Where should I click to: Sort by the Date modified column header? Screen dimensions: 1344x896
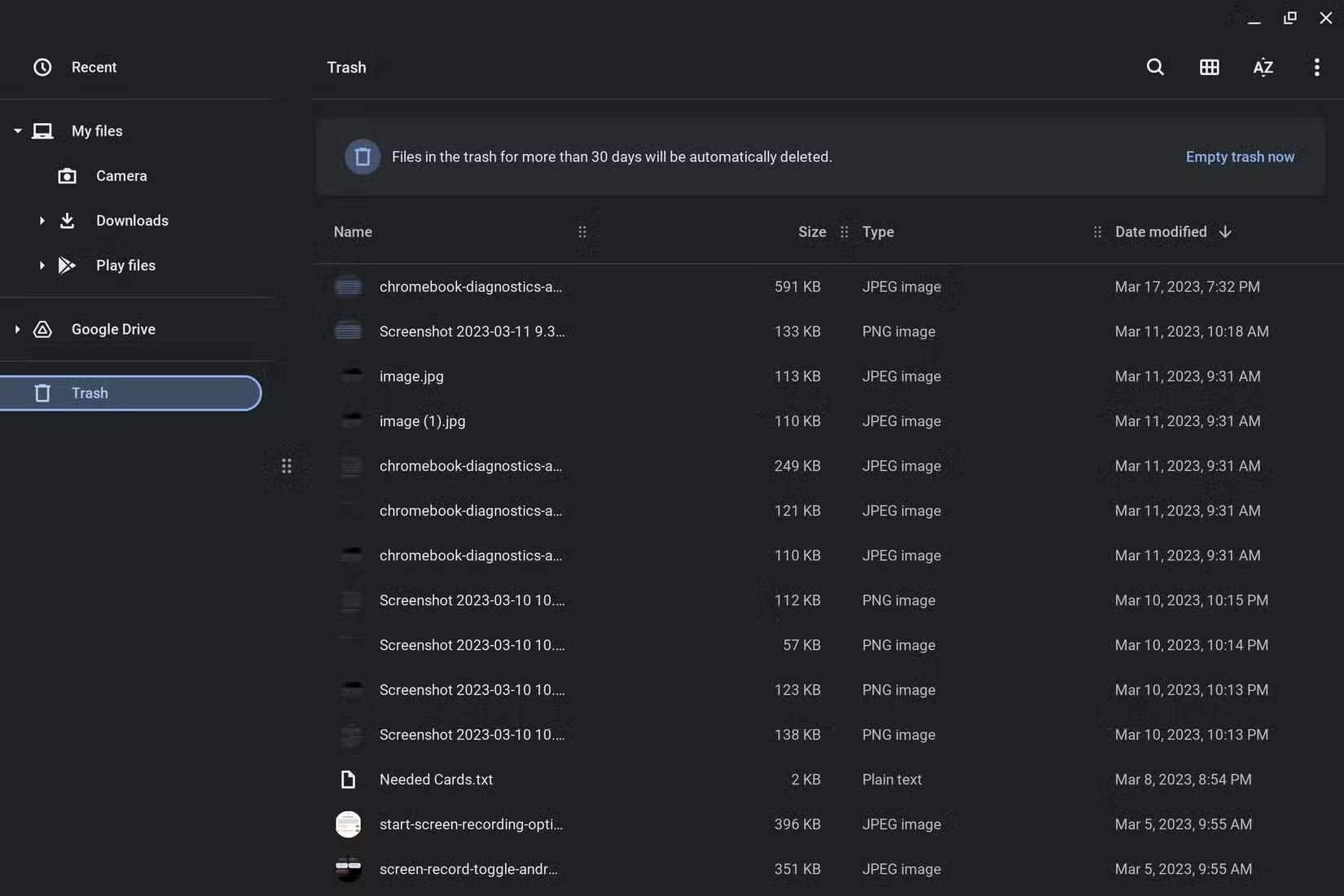(1161, 232)
